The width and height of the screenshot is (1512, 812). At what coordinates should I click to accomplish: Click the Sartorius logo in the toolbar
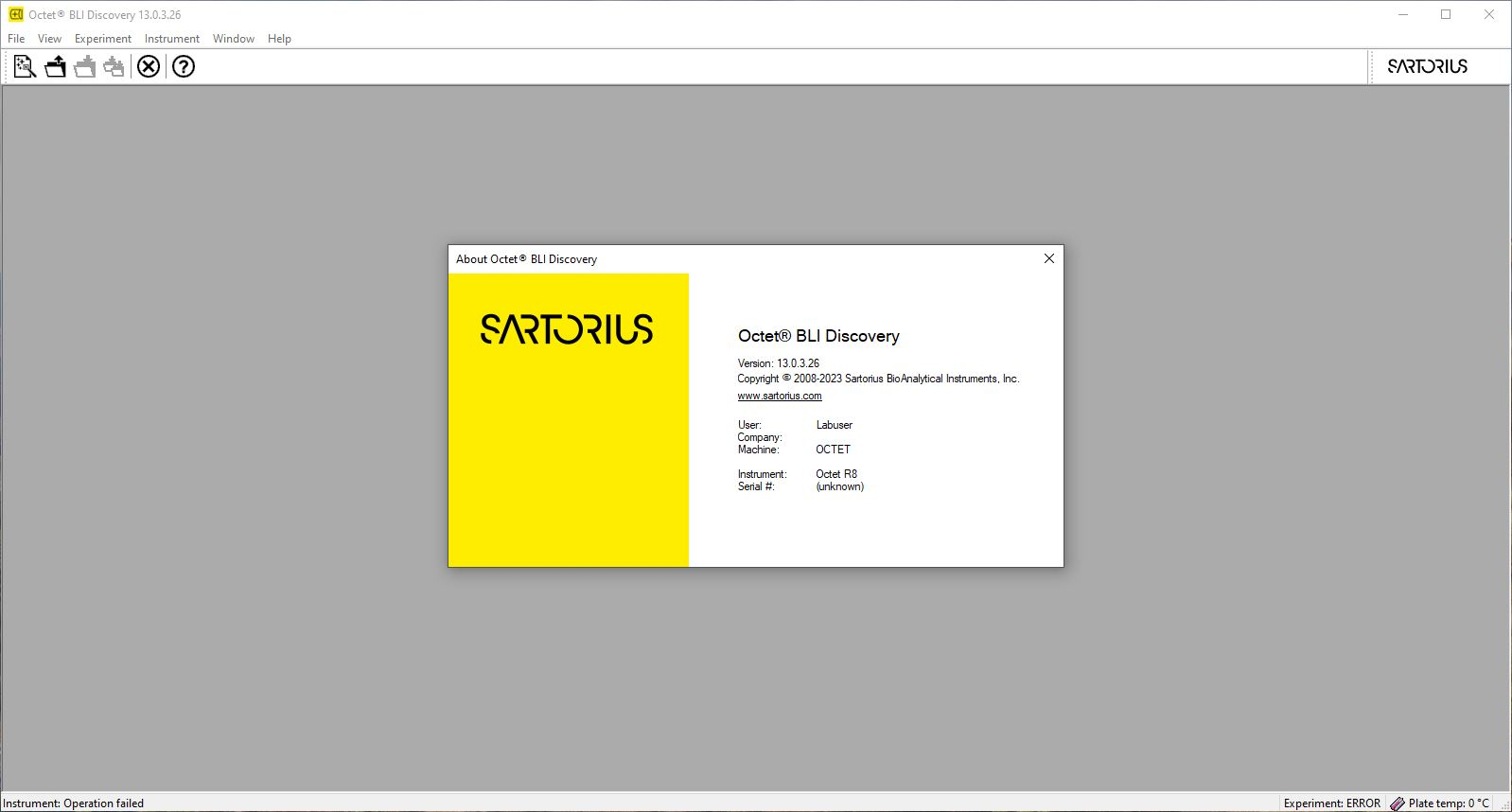[x=1427, y=66]
